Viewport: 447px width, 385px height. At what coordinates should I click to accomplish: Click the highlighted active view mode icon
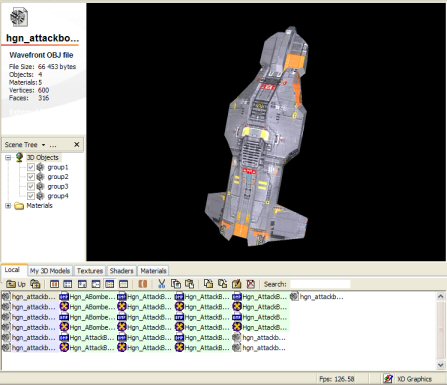pyautogui.click(x=110, y=284)
